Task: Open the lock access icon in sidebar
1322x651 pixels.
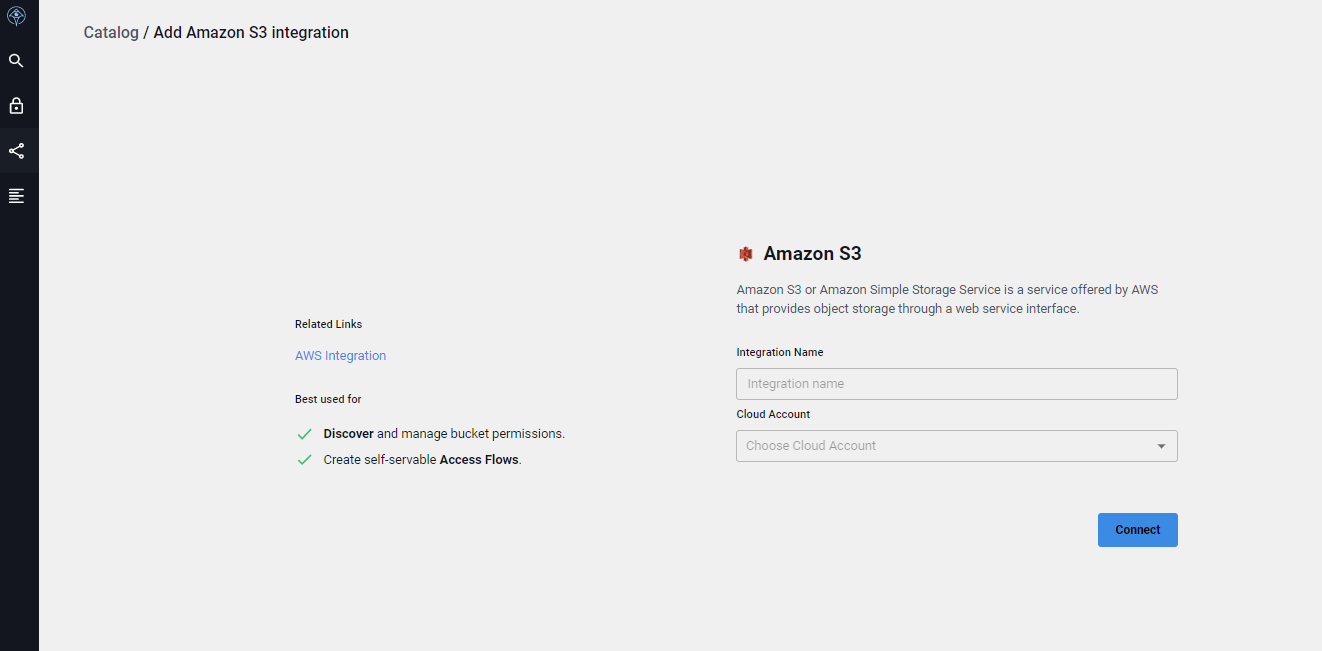Action: [16, 106]
